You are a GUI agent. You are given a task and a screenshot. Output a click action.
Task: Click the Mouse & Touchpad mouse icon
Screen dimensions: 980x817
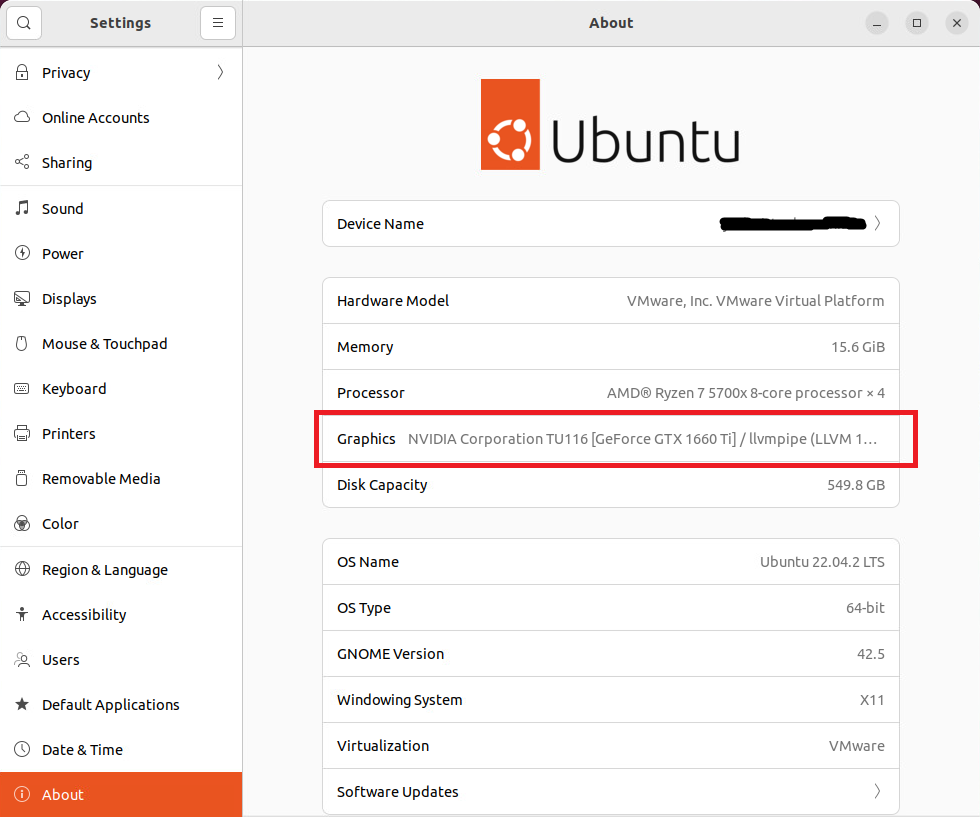[x=22, y=344]
